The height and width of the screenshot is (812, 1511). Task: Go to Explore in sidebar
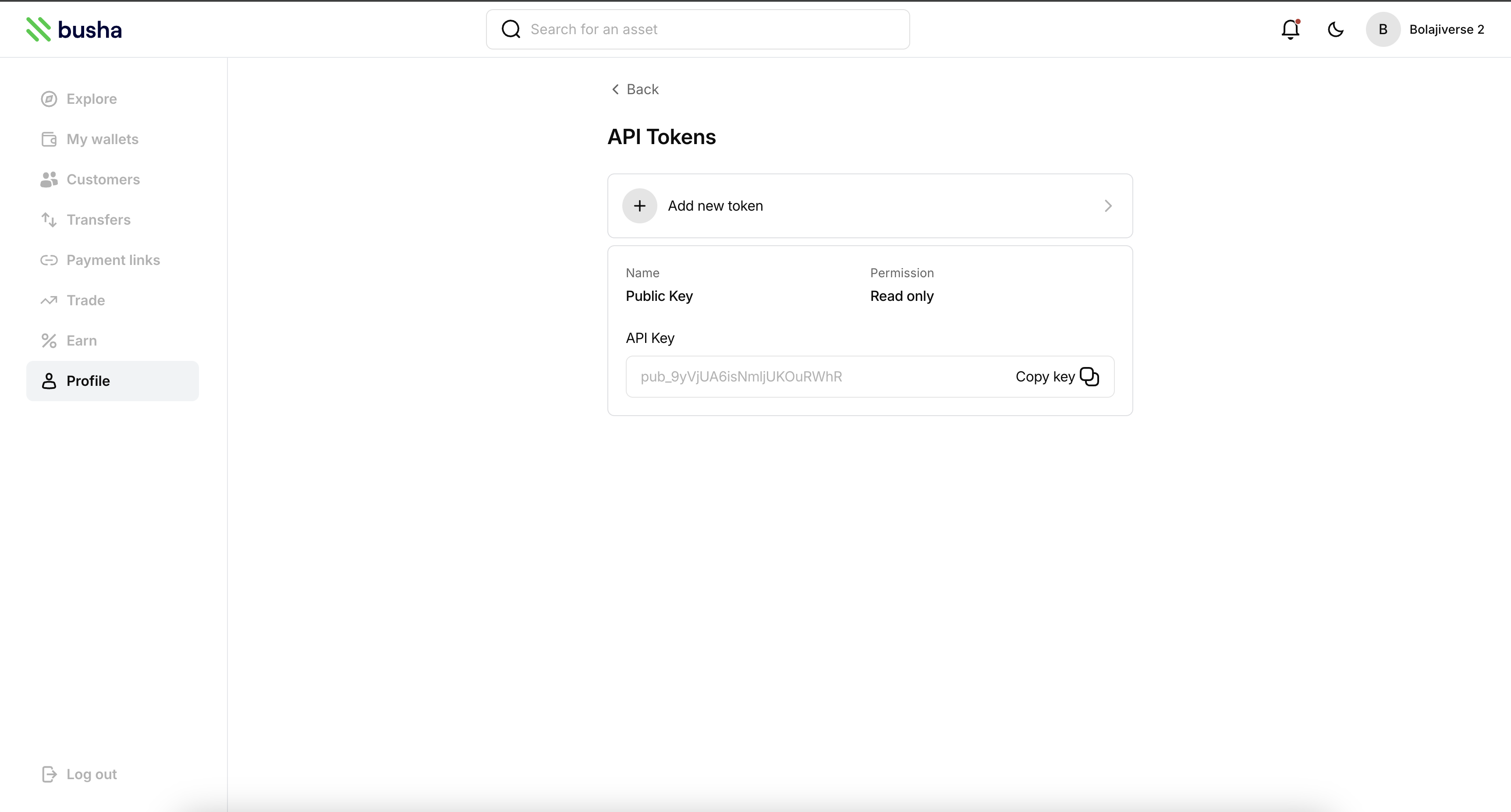click(92, 99)
